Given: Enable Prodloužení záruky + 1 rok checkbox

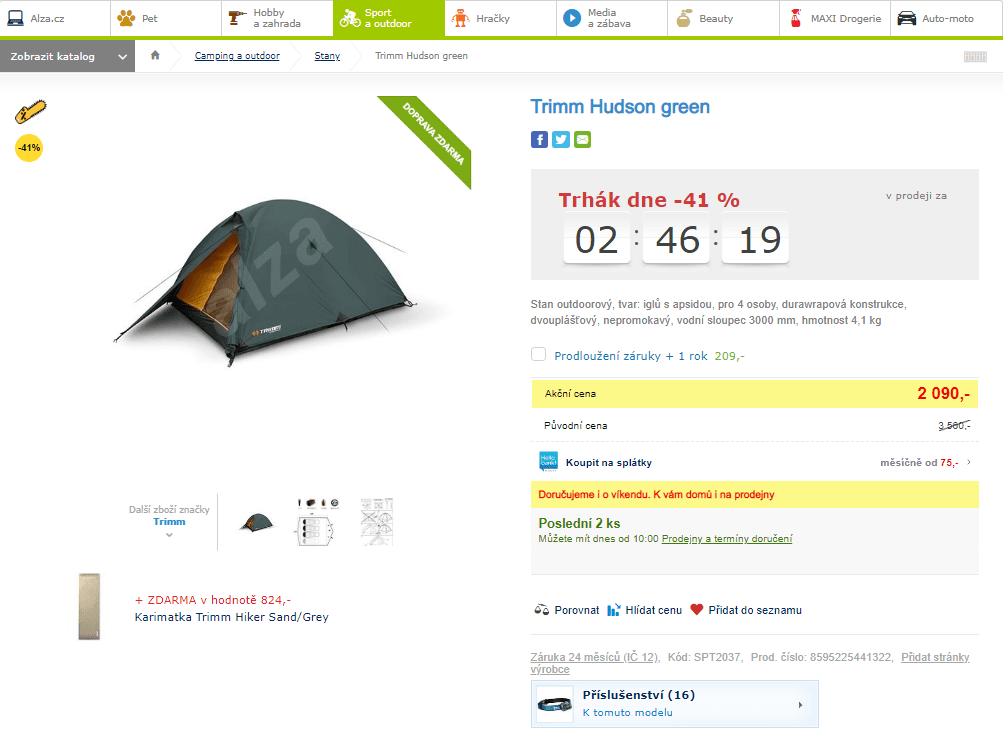Looking at the screenshot, I should [x=539, y=354].
